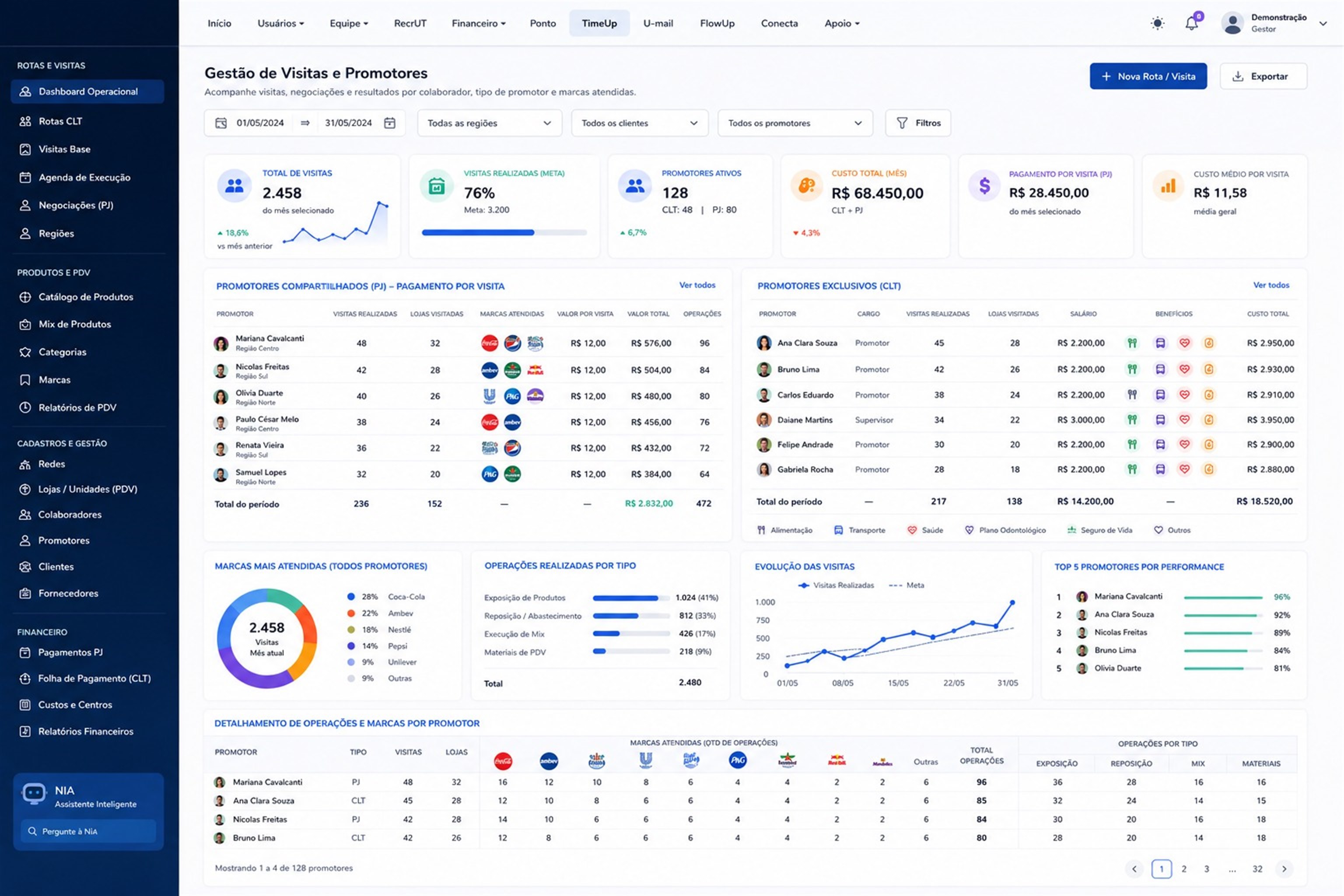This screenshot has width=1344, height=896.
Task: Open the Todos os clientes dropdown
Action: (x=640, y=123)
